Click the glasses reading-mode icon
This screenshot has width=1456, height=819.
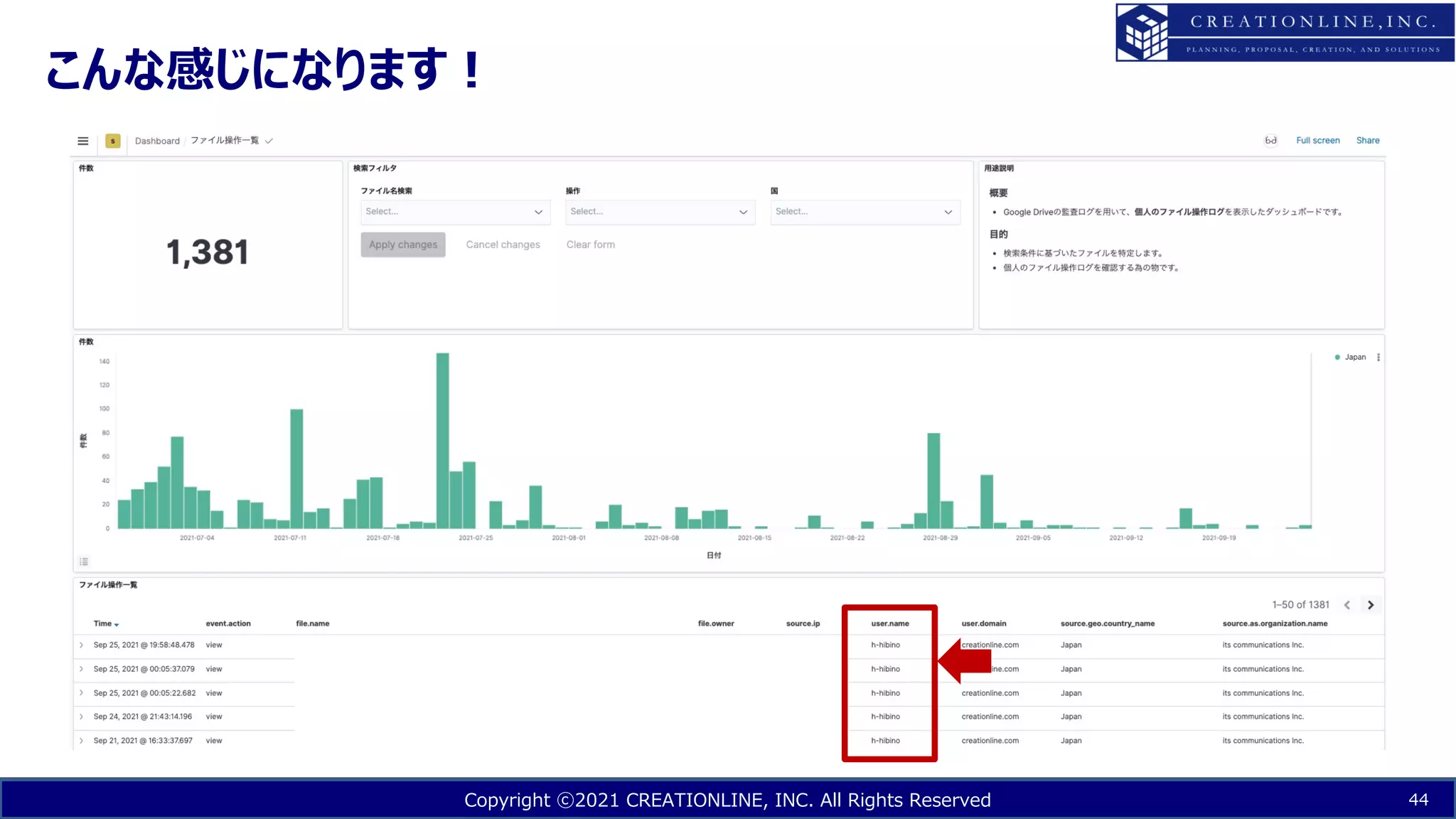click(x=1270, y=141)
